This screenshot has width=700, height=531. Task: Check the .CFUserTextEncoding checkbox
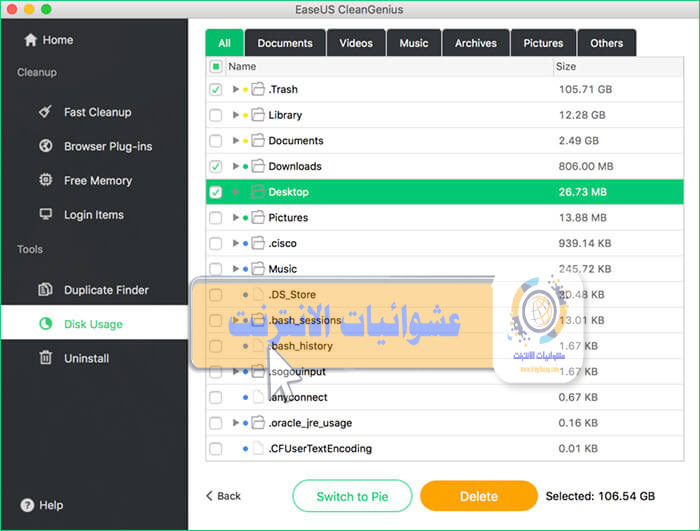point(216,448)
